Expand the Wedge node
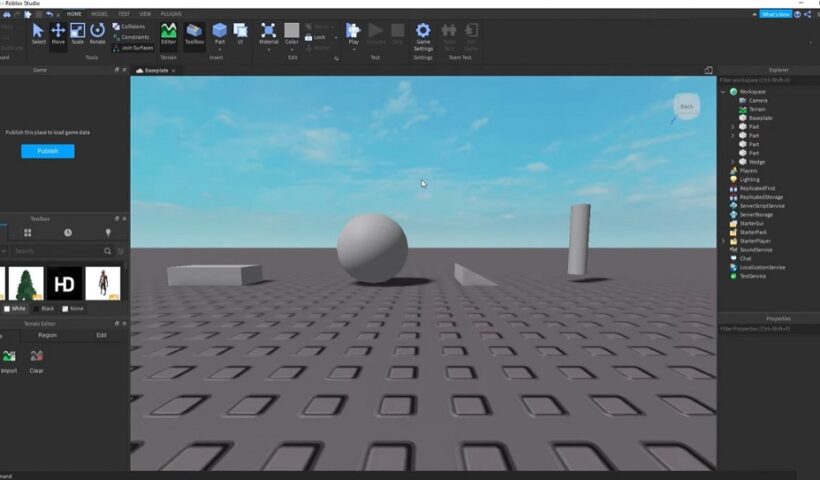 (x=732, y=162)
